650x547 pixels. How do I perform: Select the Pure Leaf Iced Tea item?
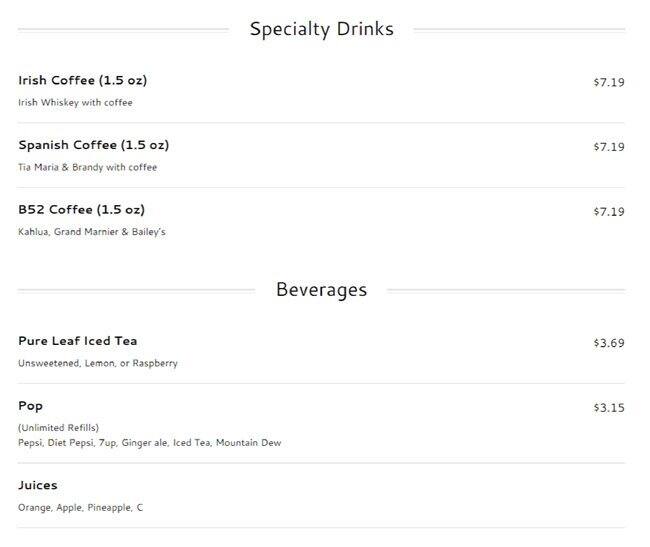78,341
